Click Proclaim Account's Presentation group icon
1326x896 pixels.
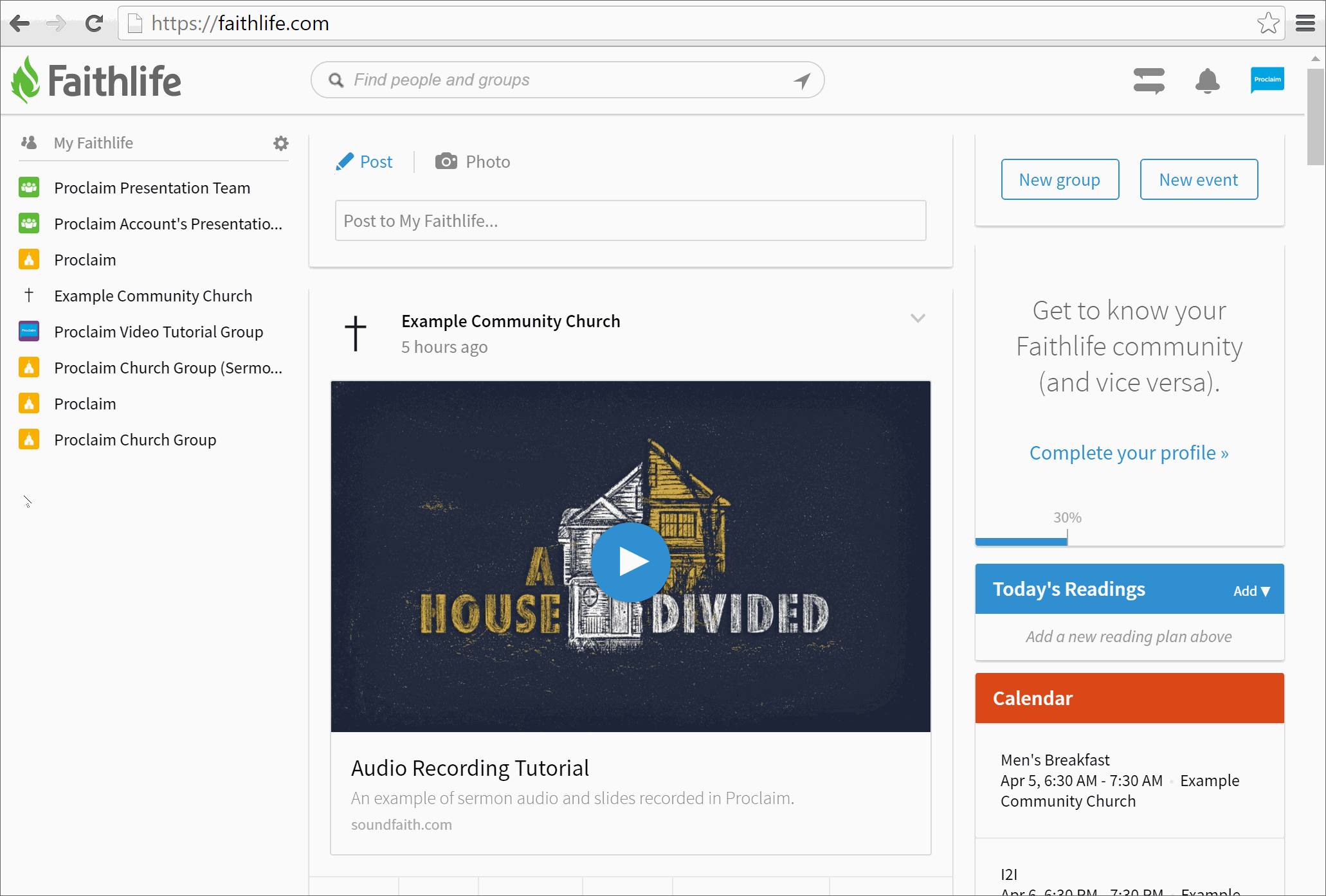pos(29,224)
